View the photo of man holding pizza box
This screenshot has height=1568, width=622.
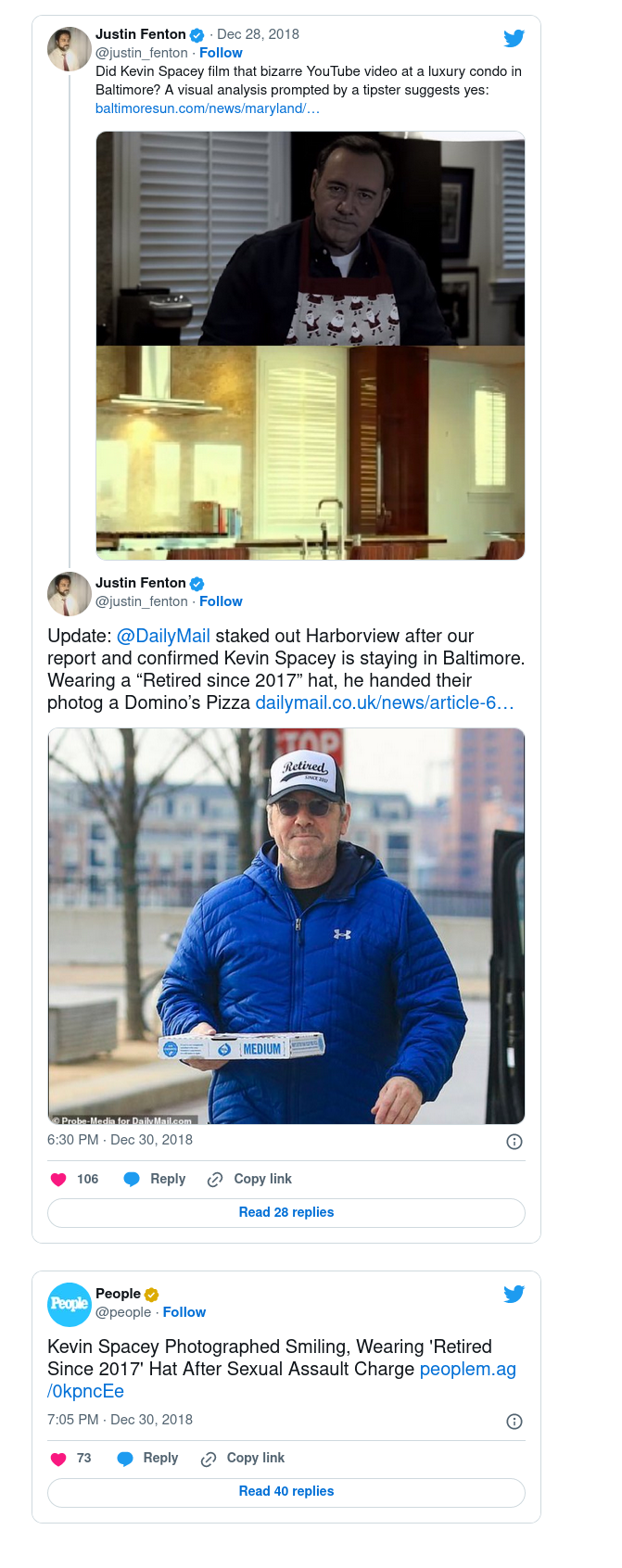[x=286, y=926]
